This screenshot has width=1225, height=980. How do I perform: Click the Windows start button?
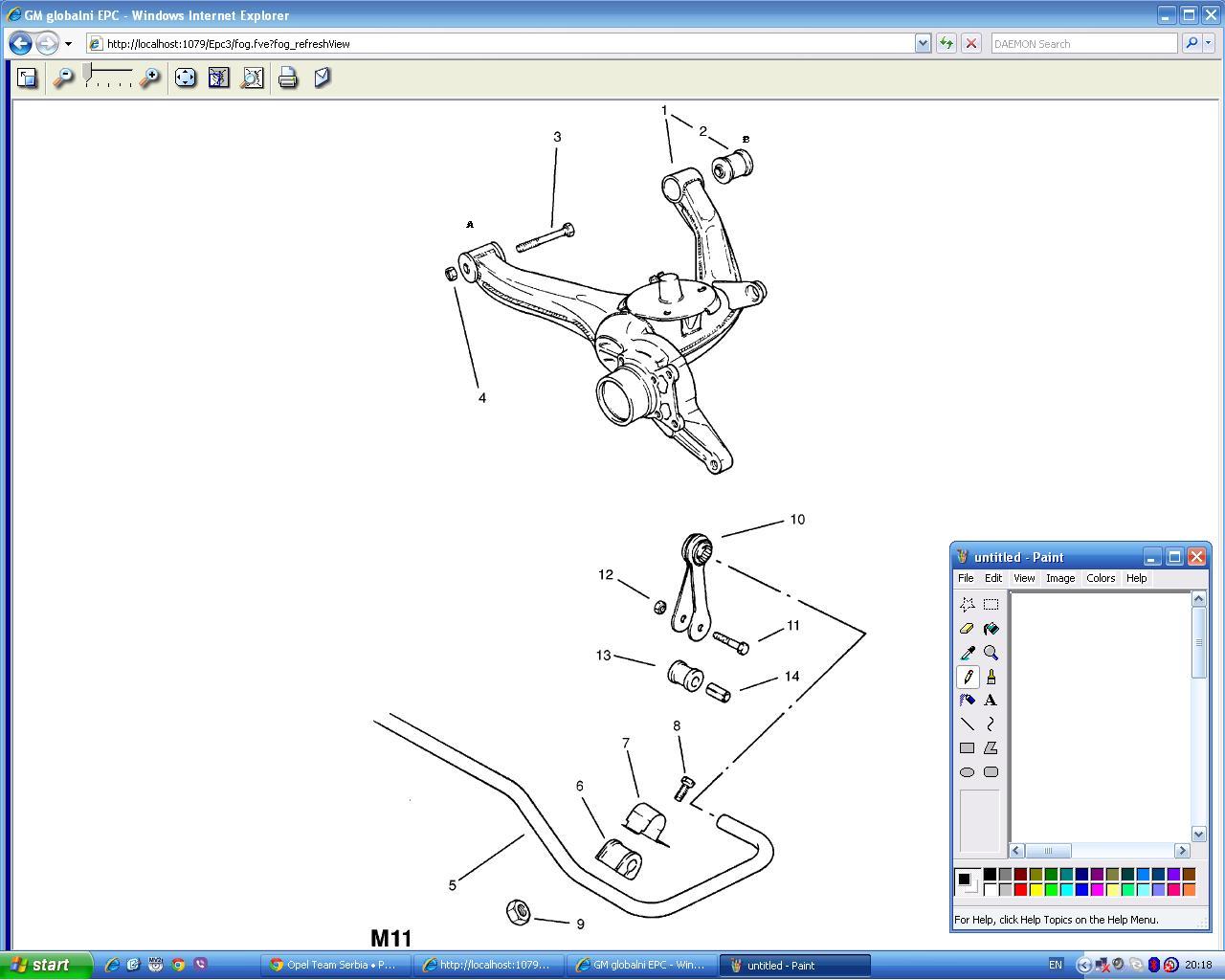(46, 965)
